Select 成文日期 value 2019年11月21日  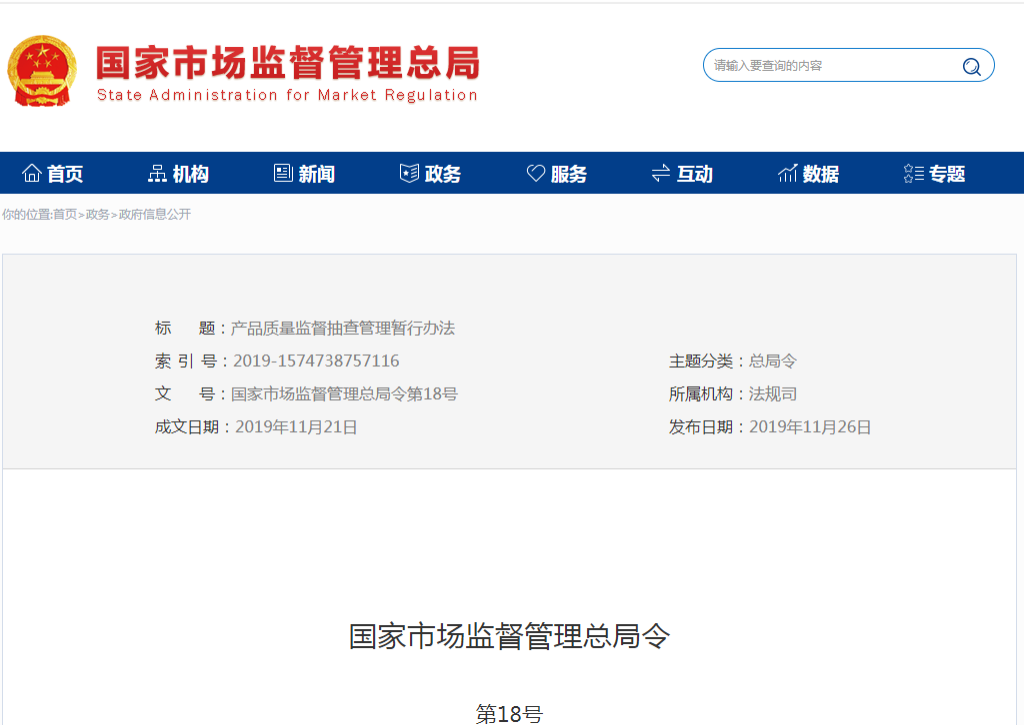tap(296, 427)
